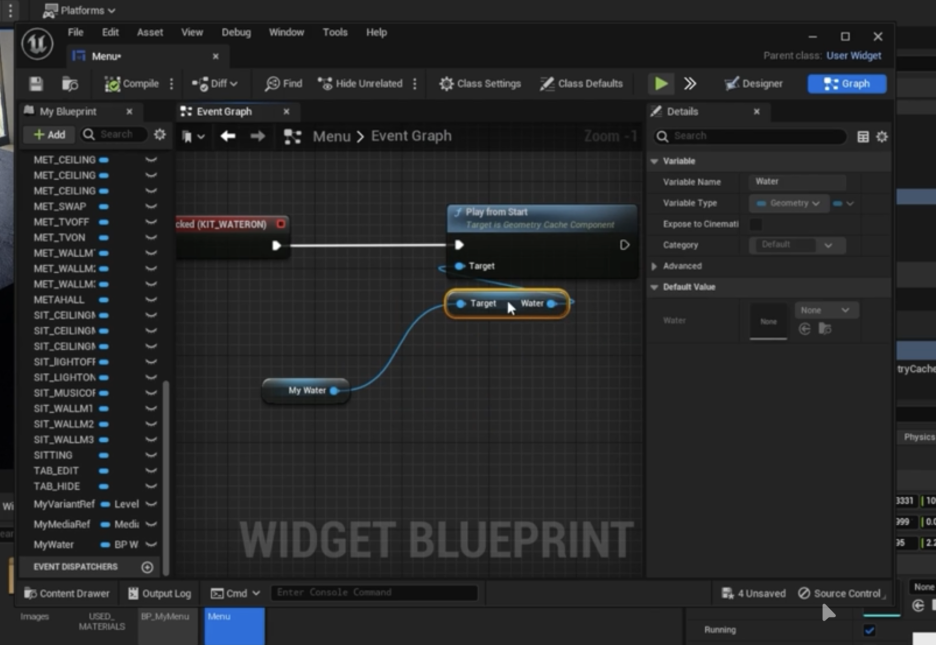Open the Edit menu
The image size is (936, 645).
tap(110, 32)
